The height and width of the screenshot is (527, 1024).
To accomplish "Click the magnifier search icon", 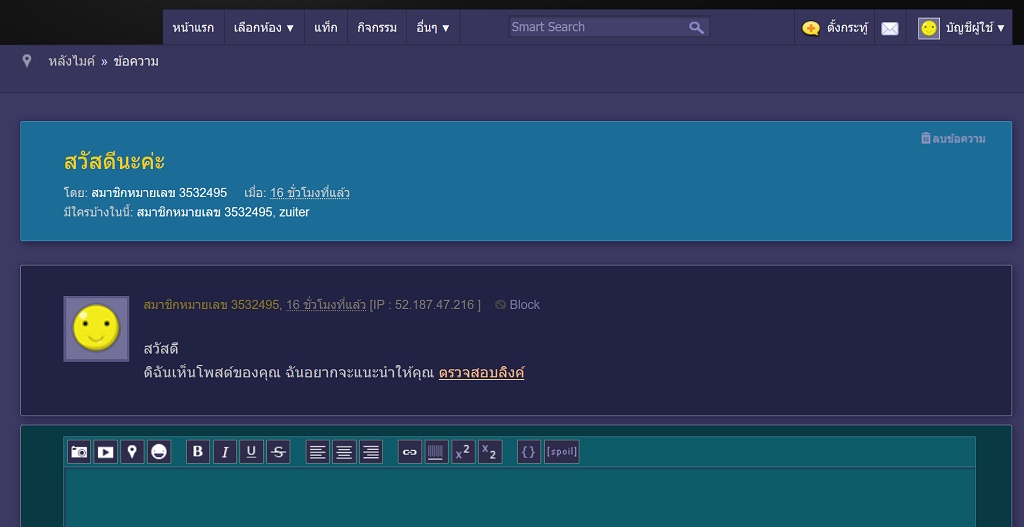I will (696, 27).
